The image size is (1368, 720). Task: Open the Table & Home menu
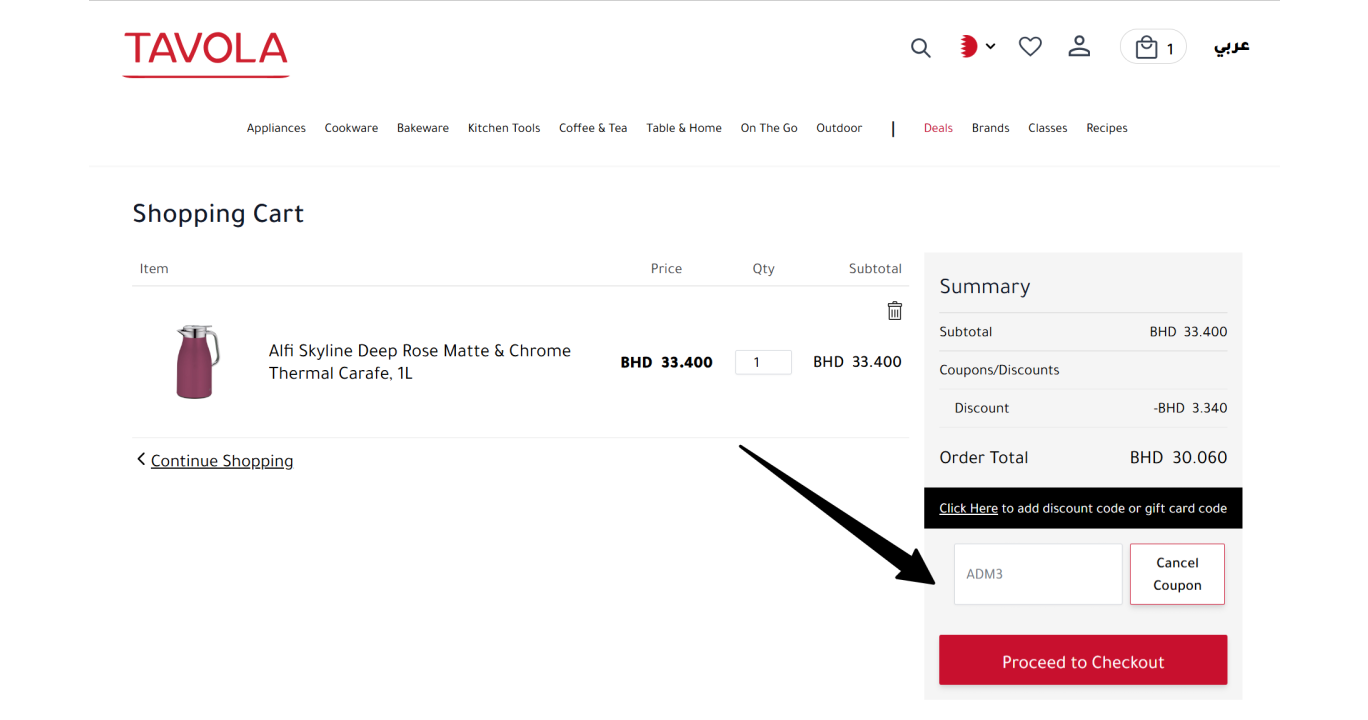pyautogui.click(x=684, y=128)
